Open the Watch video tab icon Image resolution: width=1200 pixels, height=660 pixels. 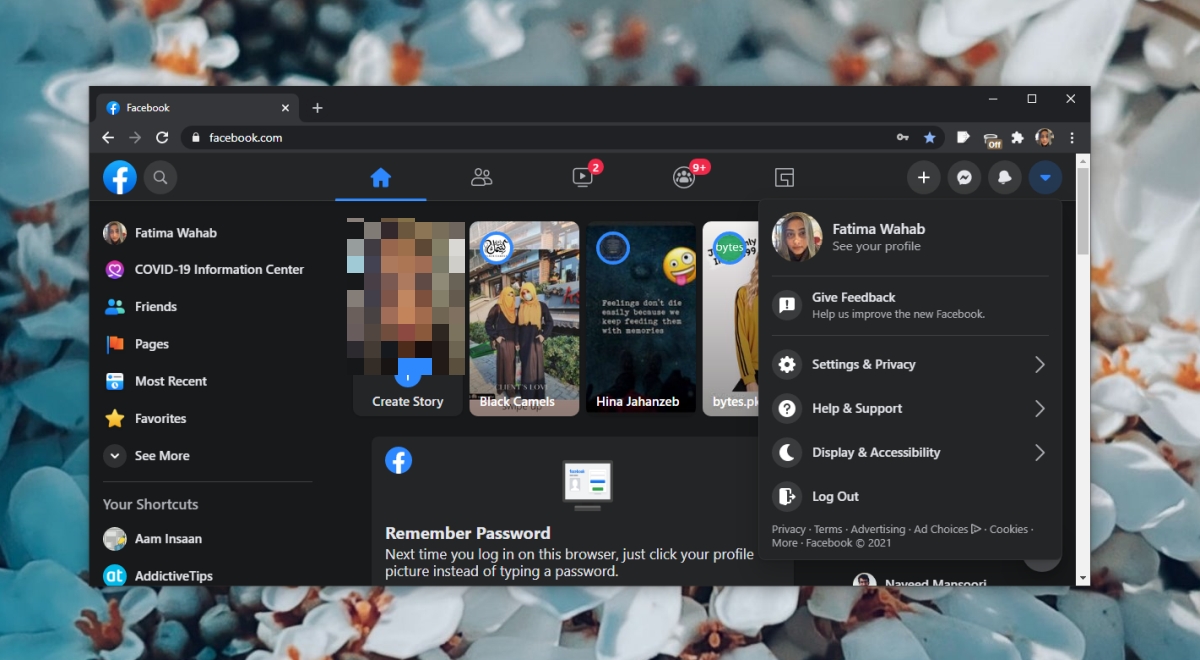(x=583, y=178)
